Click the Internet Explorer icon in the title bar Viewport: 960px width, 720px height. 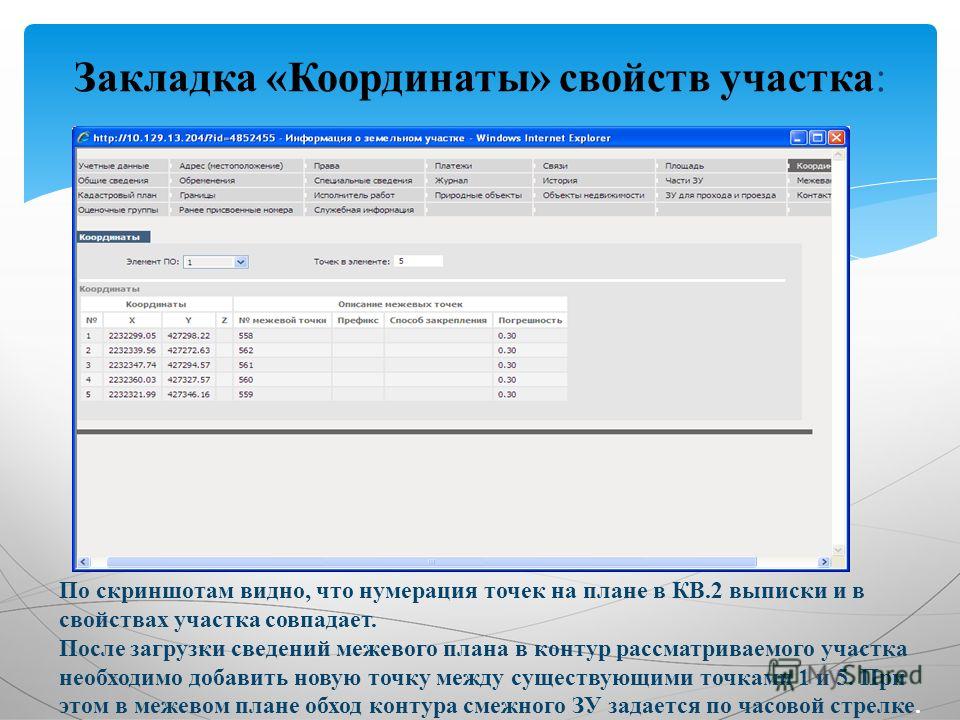click(83, 138)
